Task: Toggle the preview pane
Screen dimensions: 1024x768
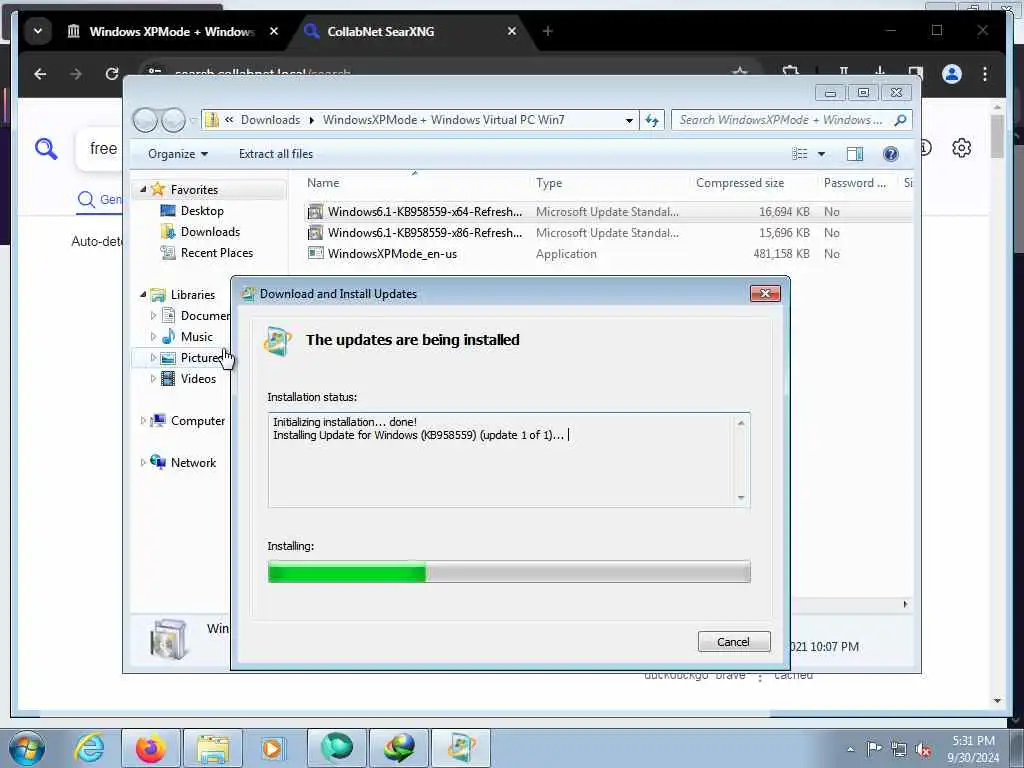Action: [x=855, y=154]
